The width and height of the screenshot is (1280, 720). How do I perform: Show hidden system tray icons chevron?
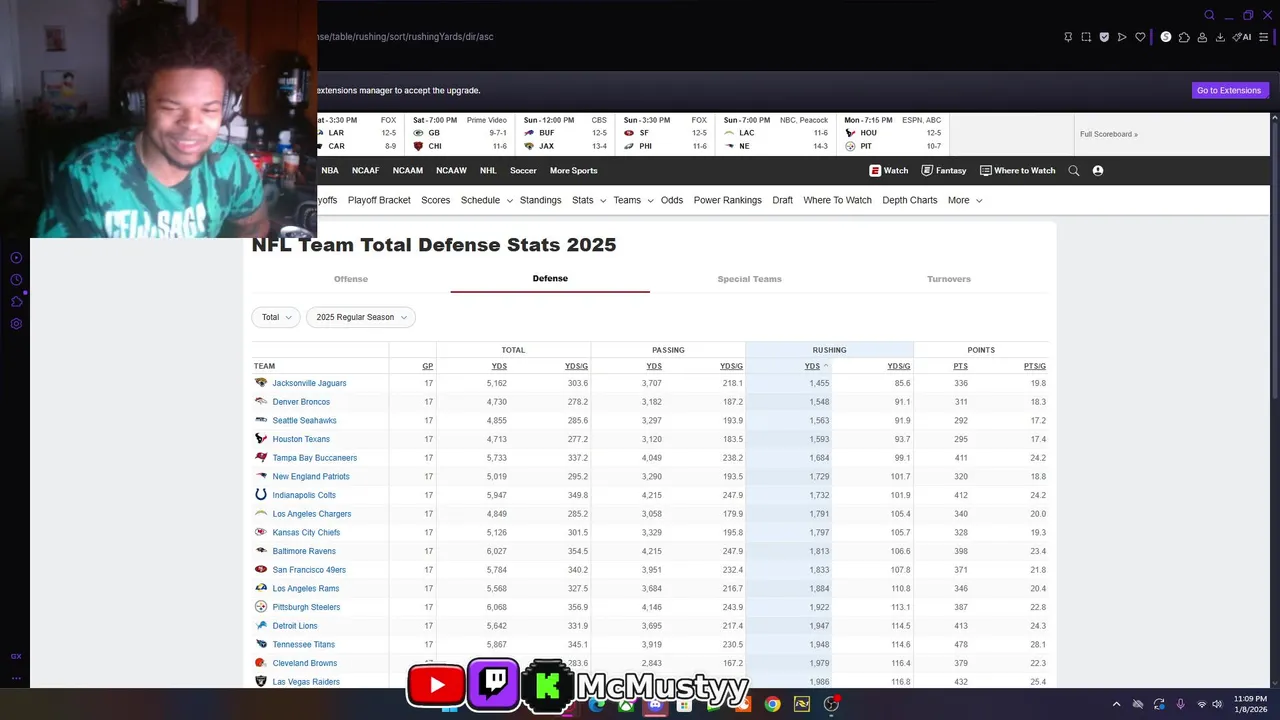pyautogui.click(x=1116, y=704)
